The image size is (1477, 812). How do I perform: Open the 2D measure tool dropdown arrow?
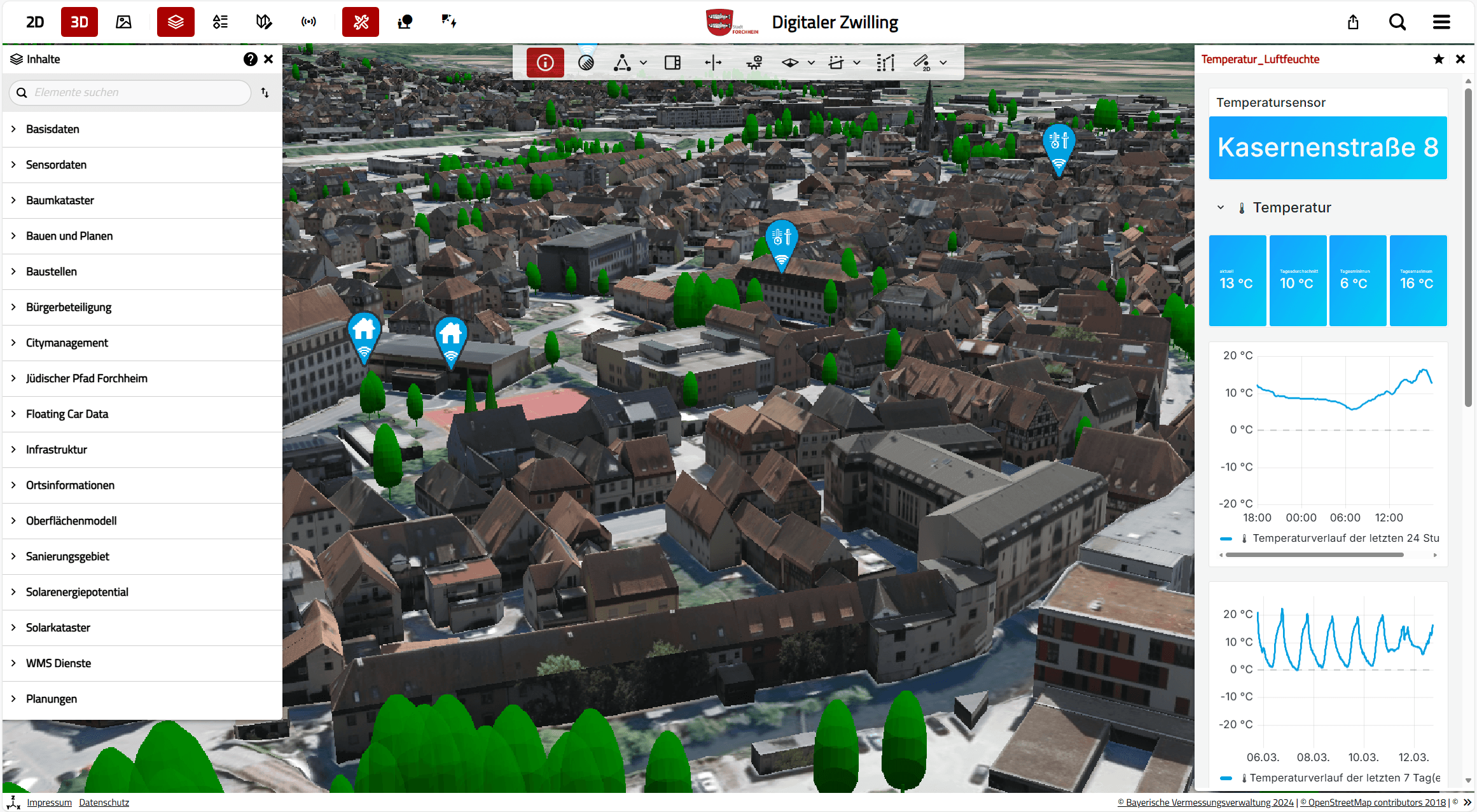click(943, 62)
